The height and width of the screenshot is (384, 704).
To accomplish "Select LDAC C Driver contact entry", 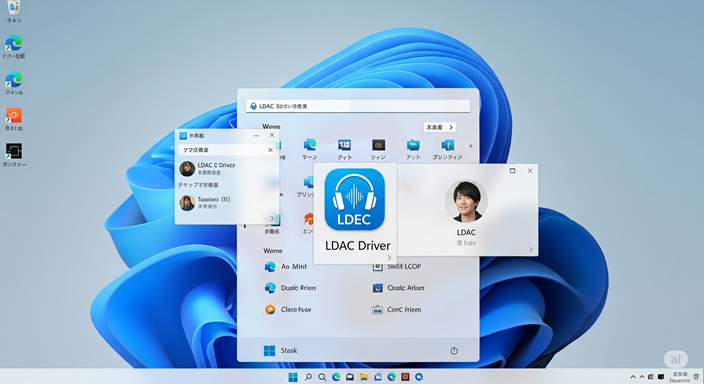I will click(207, 168).
